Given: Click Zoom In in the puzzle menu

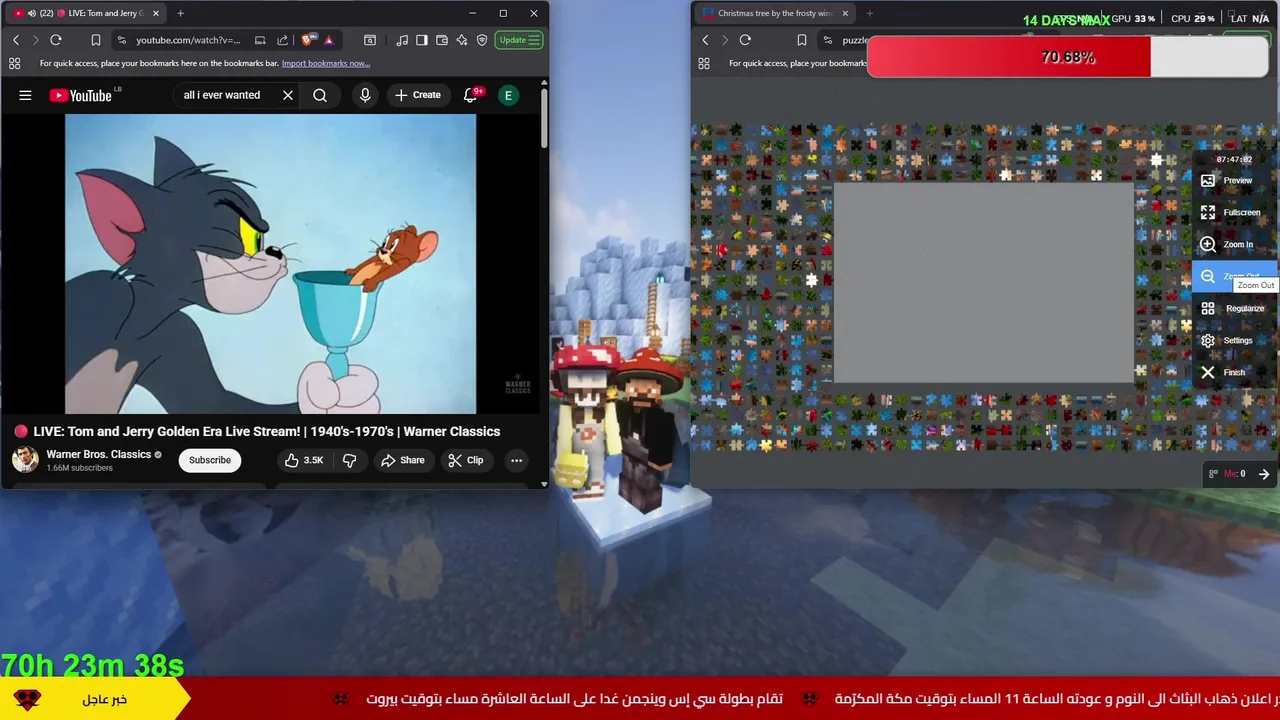Looking at the screenshot, I should [1235, 245].
